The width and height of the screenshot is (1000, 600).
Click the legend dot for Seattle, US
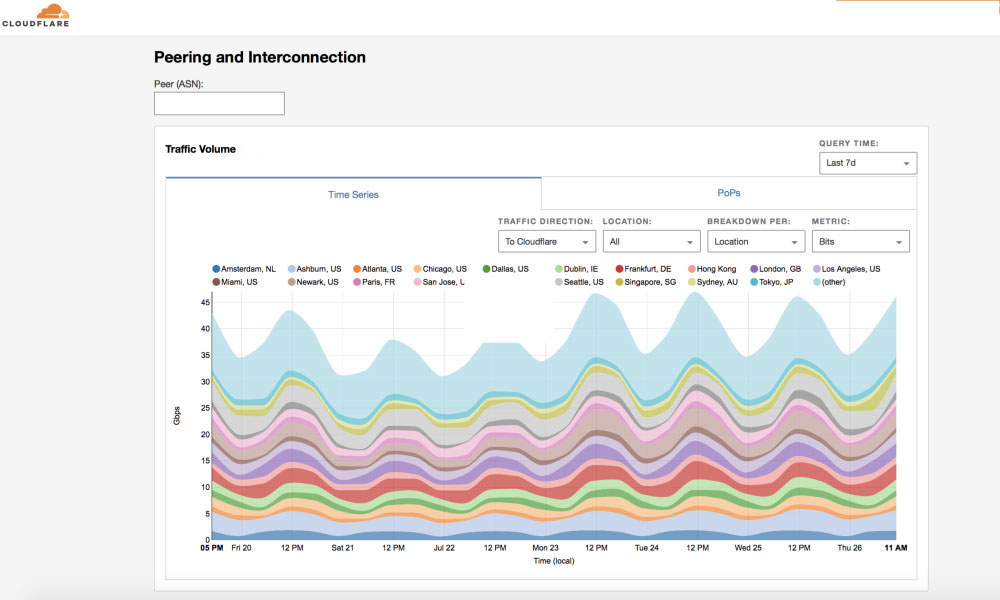click(557, 281)
